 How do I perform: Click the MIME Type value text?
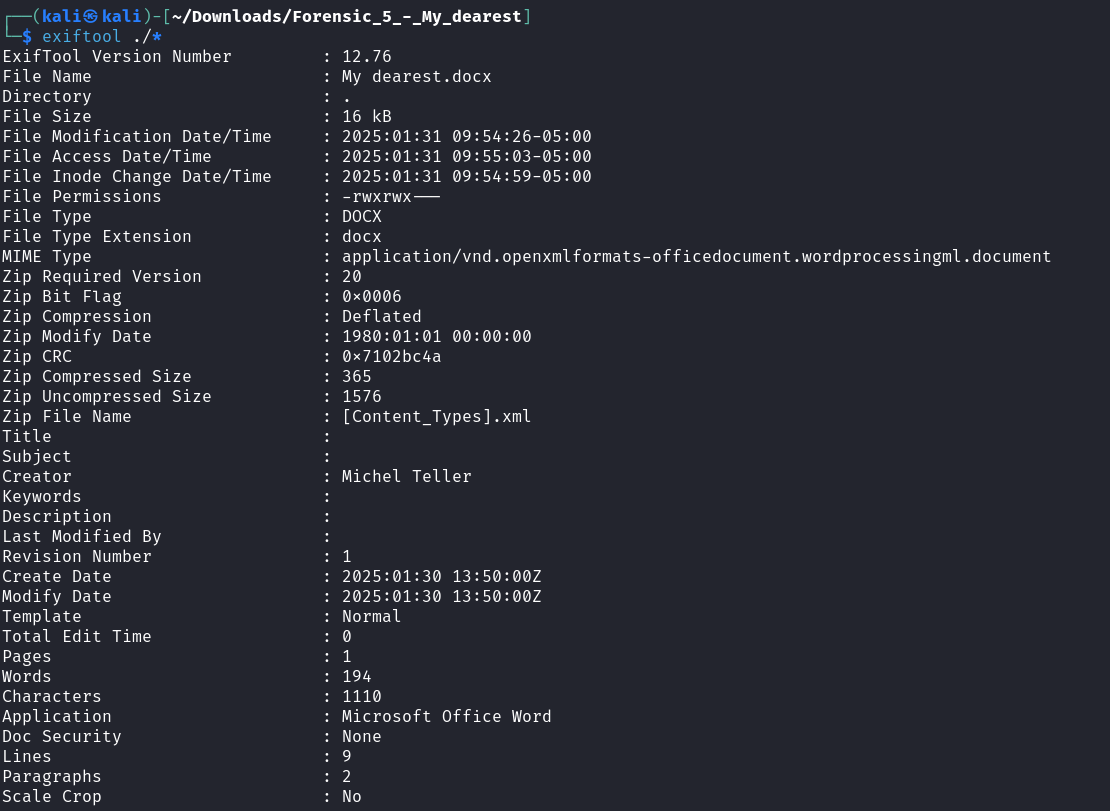coord(697,256)
